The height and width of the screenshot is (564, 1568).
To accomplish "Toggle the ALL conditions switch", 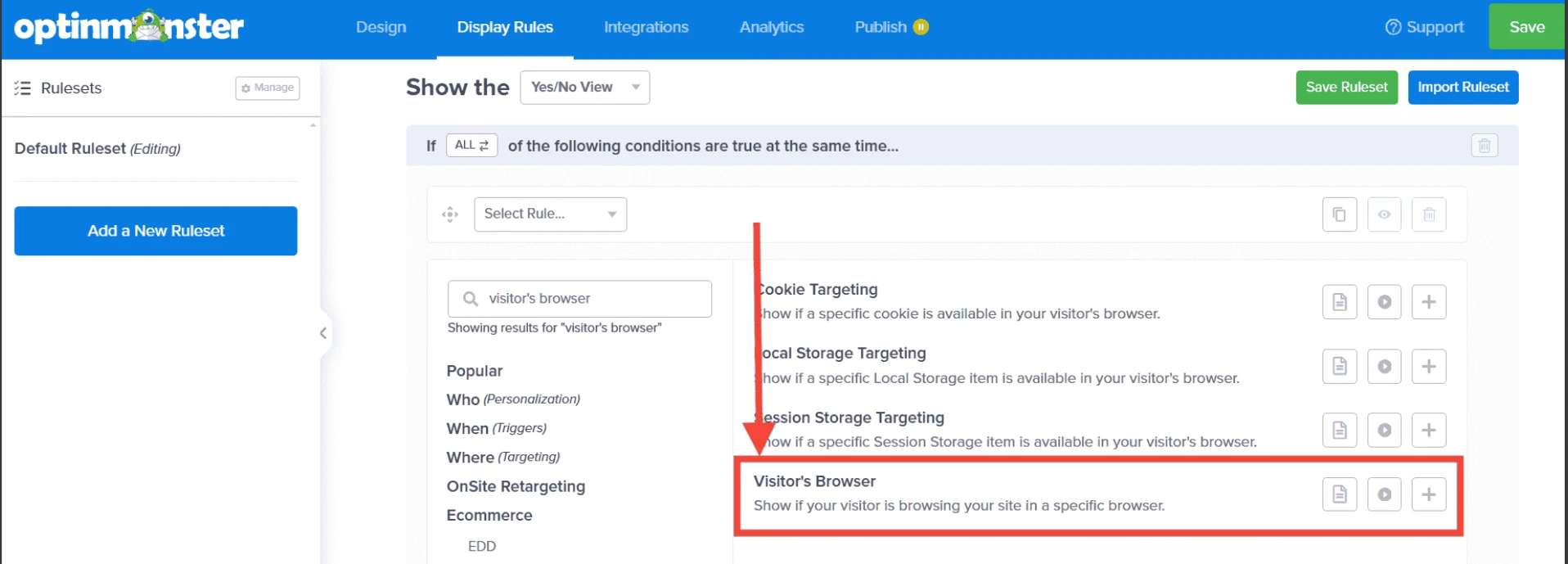I will point(471,145).
